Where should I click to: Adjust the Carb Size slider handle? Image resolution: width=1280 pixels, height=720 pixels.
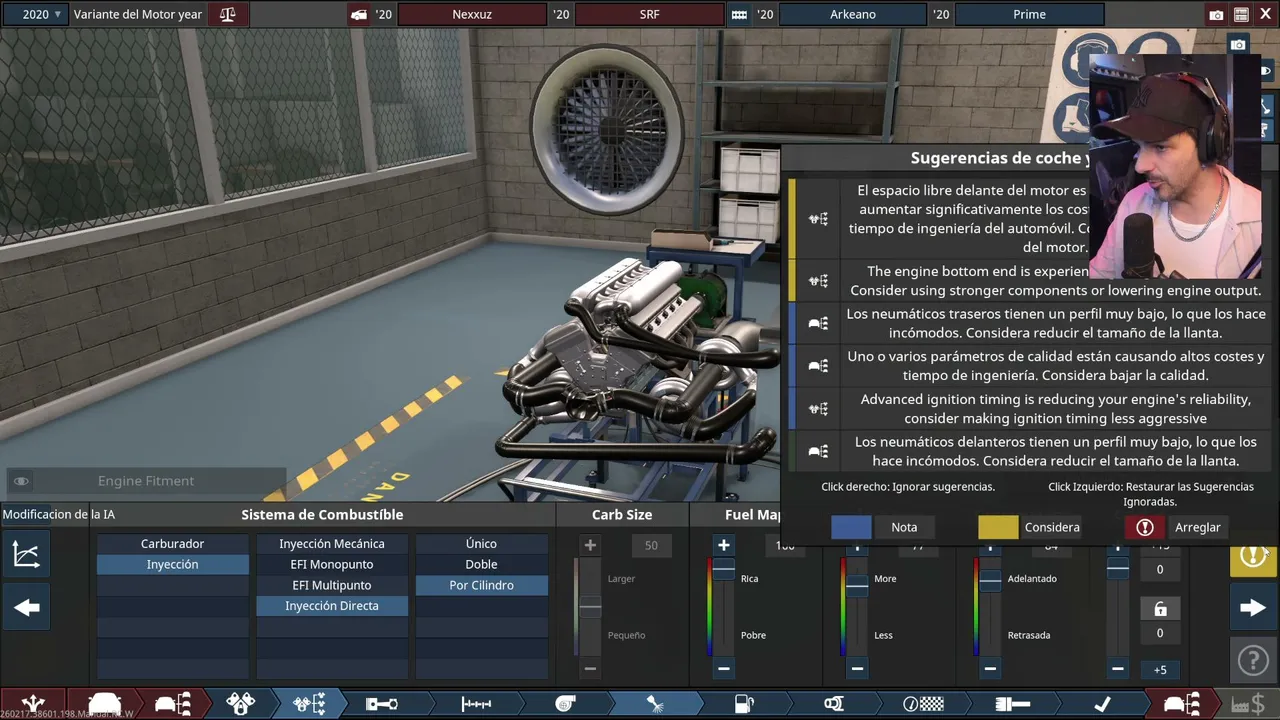[590, 607]
